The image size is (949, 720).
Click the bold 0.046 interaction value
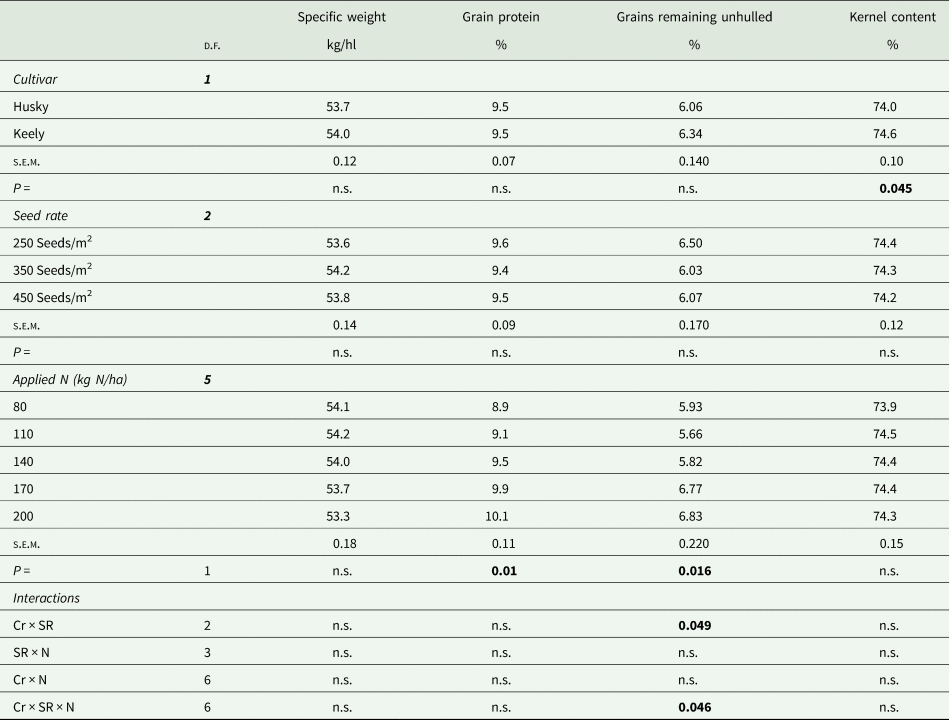point(694,707)
